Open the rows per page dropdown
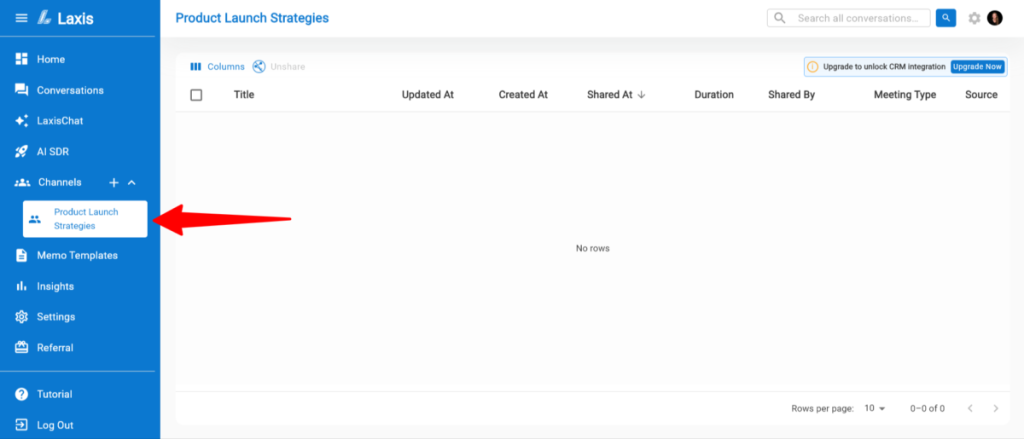 [875, 408]
